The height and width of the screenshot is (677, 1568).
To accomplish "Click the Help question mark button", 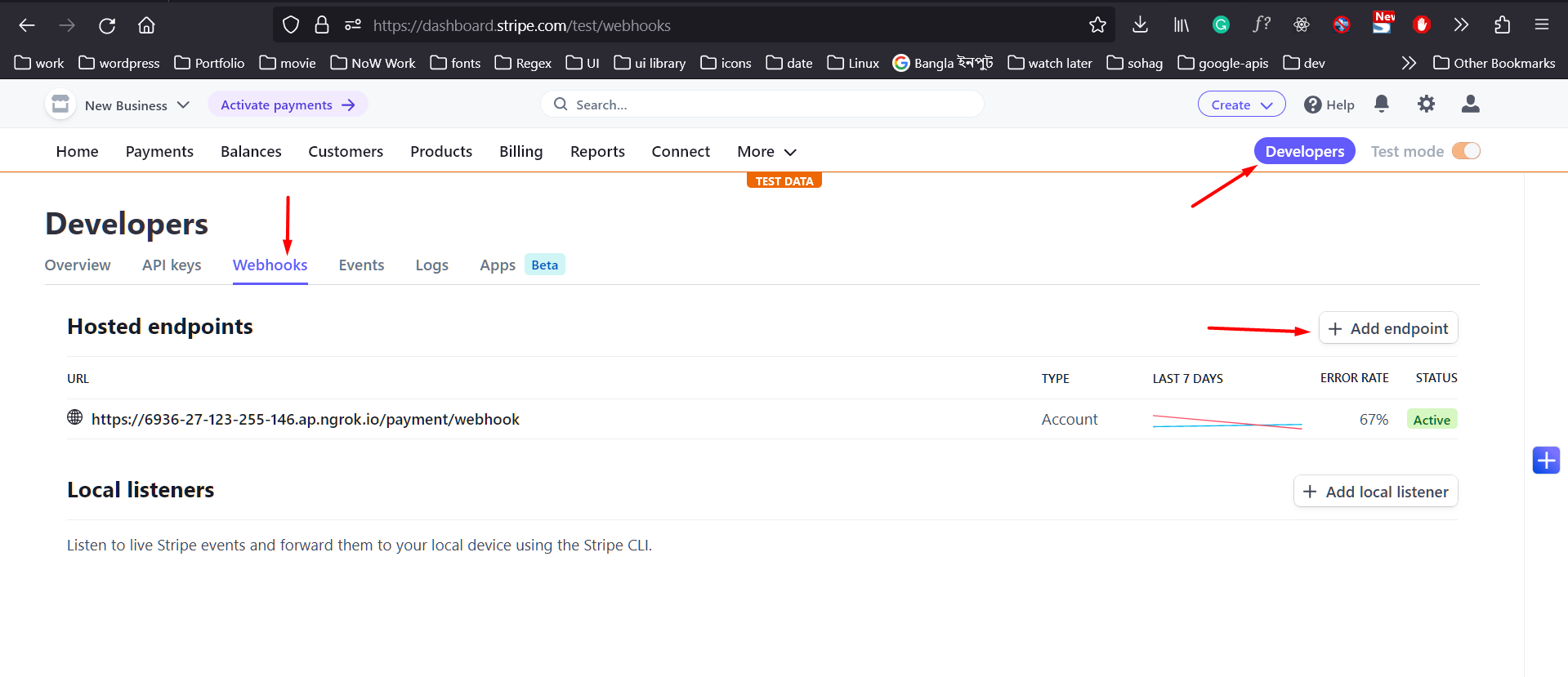I will click(1329, 105).
